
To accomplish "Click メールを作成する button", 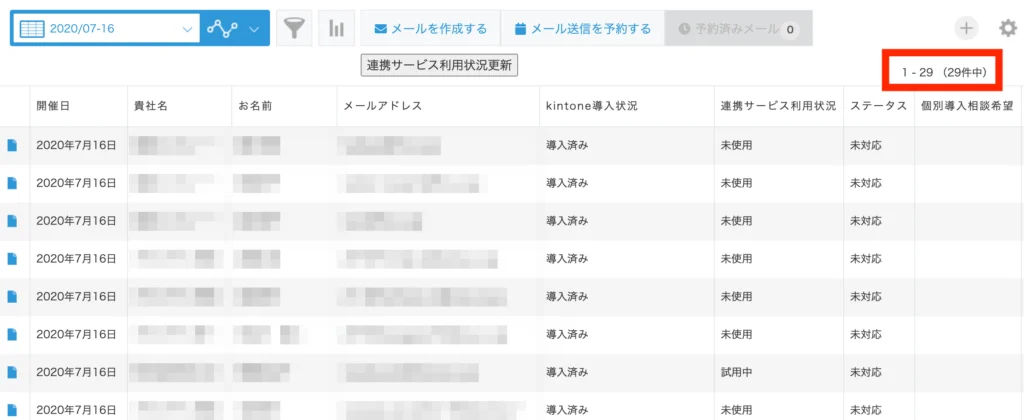I will click(430, 29).
